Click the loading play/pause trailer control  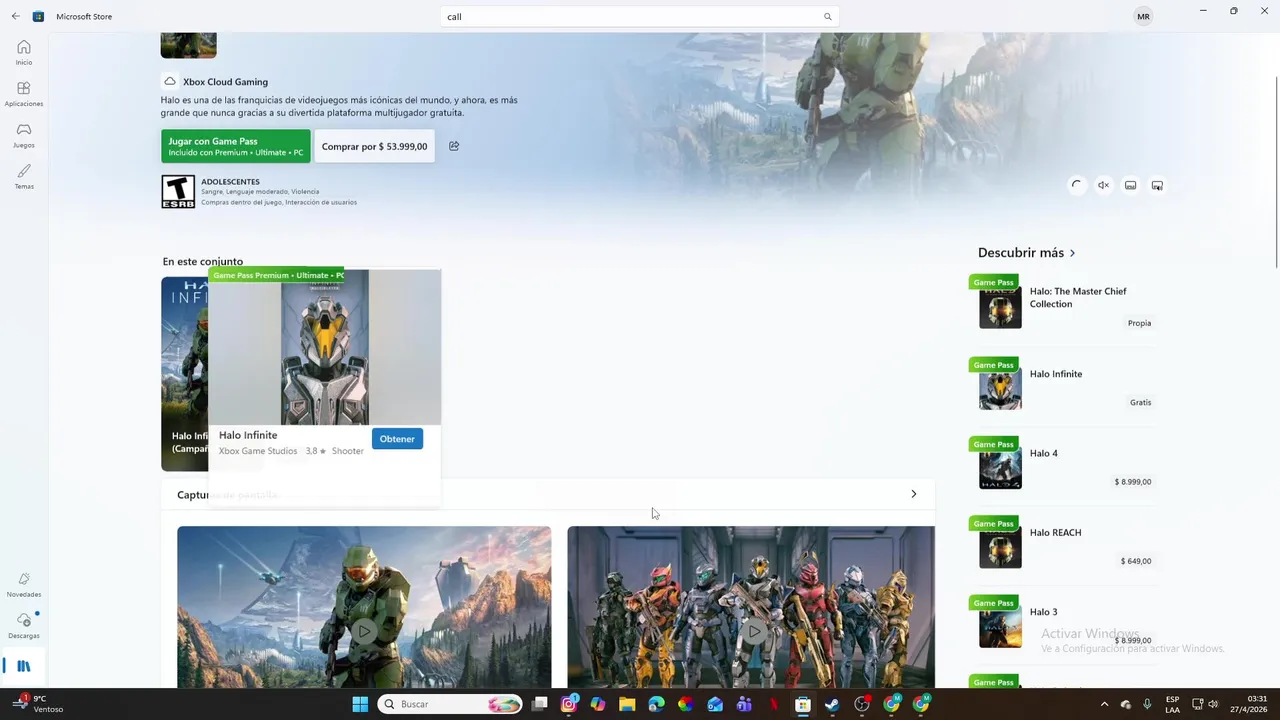pyautogui.click(x=1076, y=185)
